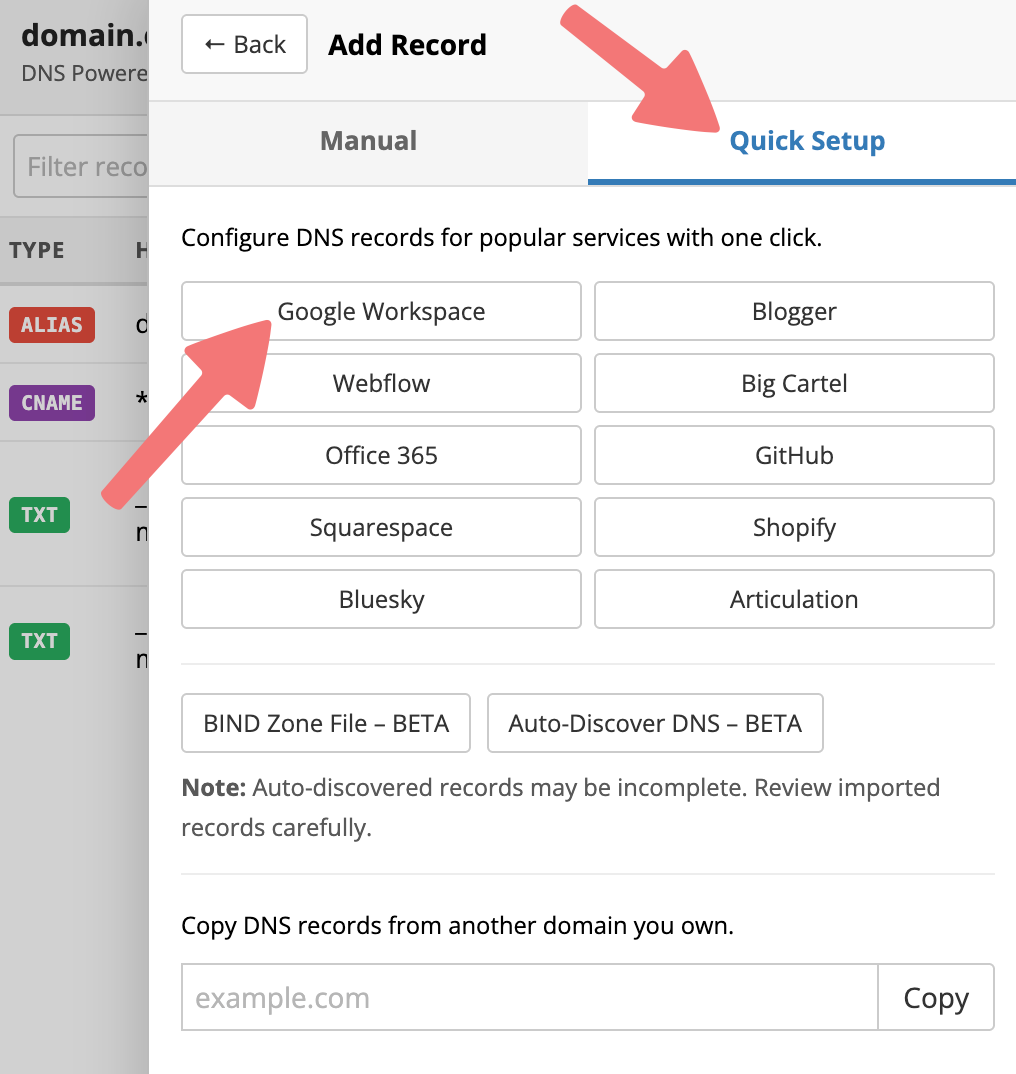The image size is (1016, 1074).
Task: Focus the example.com domain input field
Action: 530,997
